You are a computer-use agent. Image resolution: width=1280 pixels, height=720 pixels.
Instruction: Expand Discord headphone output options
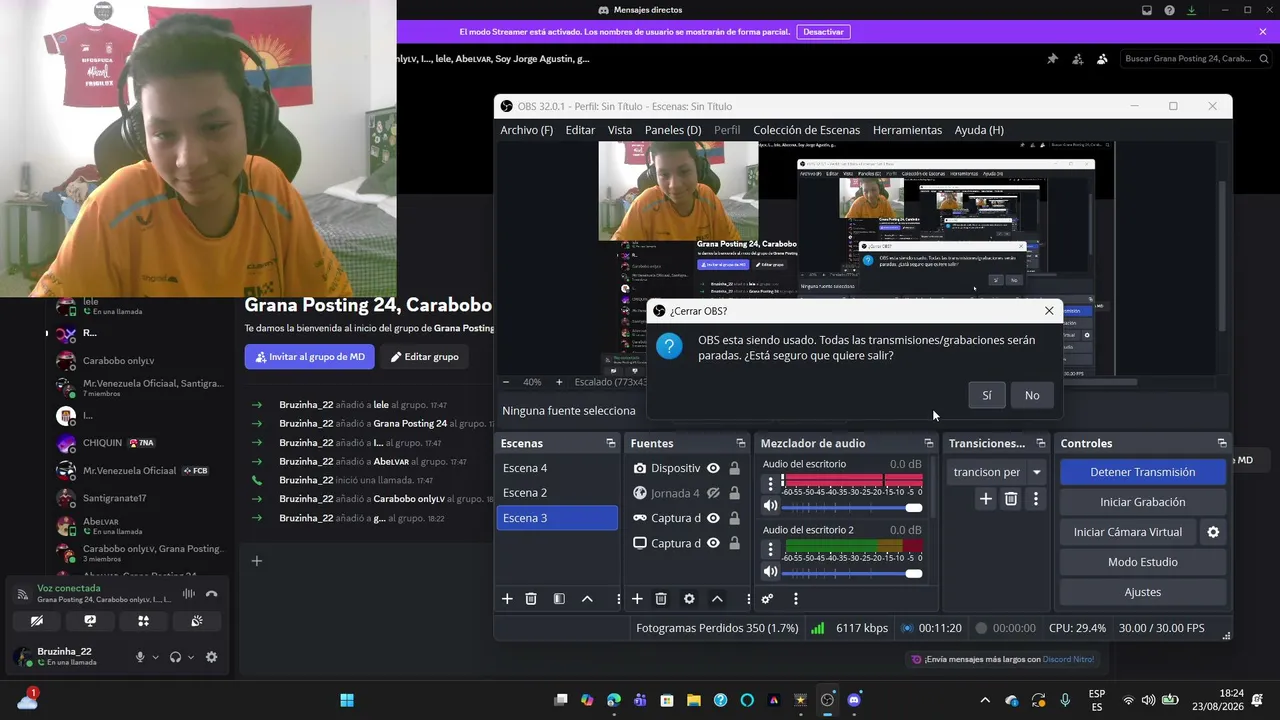click(191, 657)
